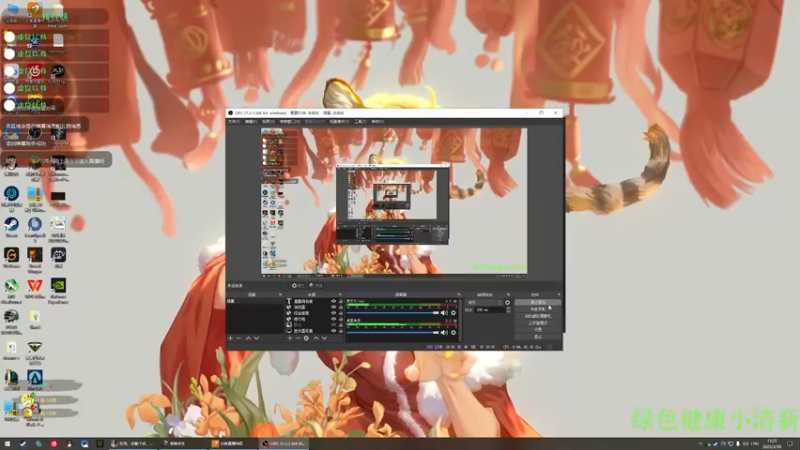
Task: Float the Audio Mixer dock via its header icon
Action: click(459, 294)
